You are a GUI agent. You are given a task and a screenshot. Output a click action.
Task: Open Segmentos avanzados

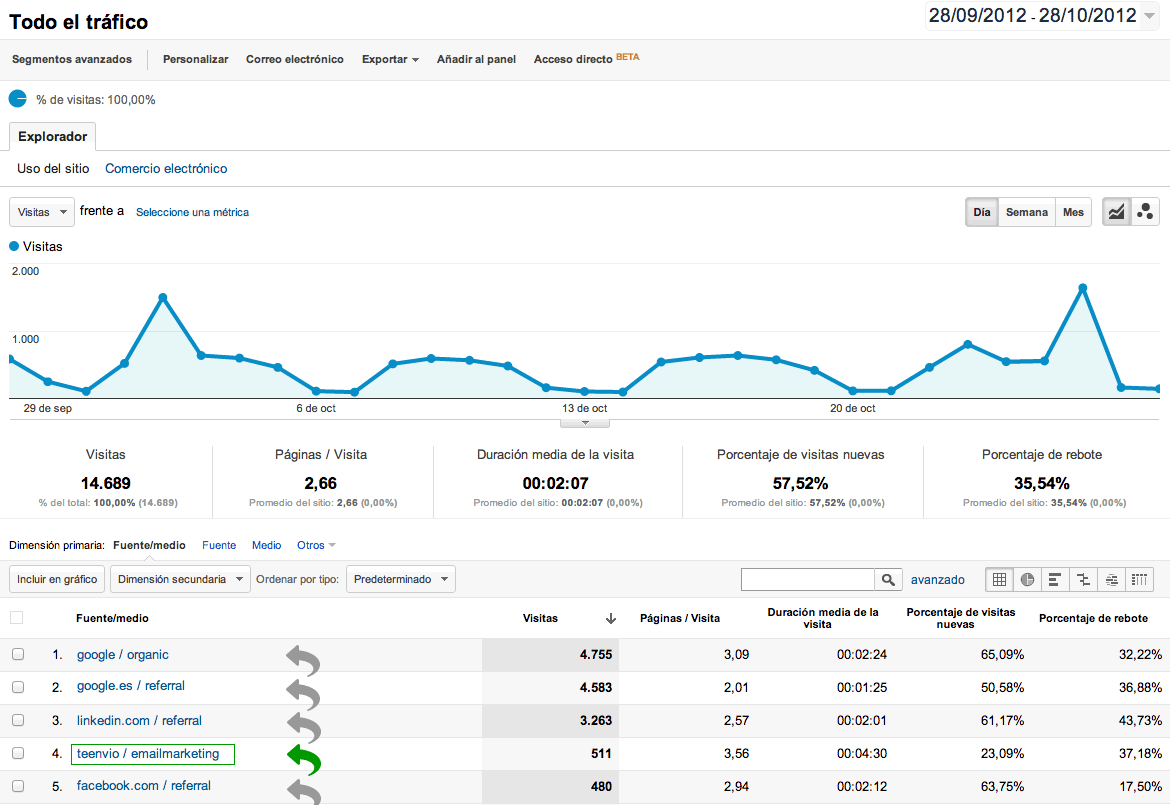(x=72, y=59)
